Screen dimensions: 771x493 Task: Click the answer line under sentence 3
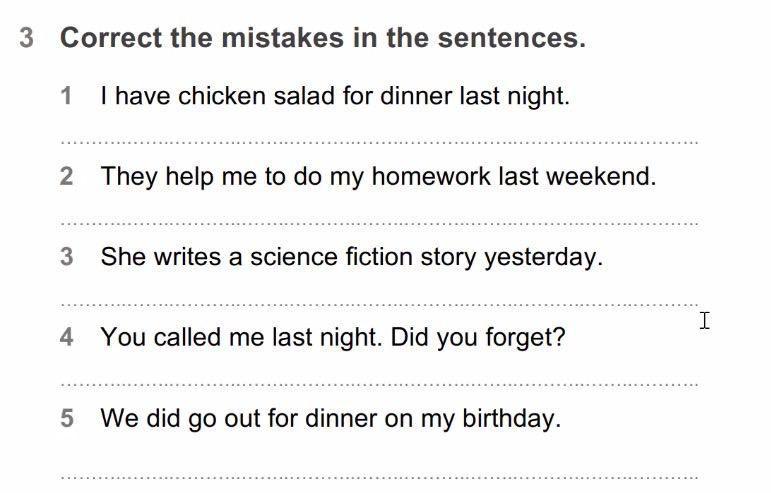380,302
